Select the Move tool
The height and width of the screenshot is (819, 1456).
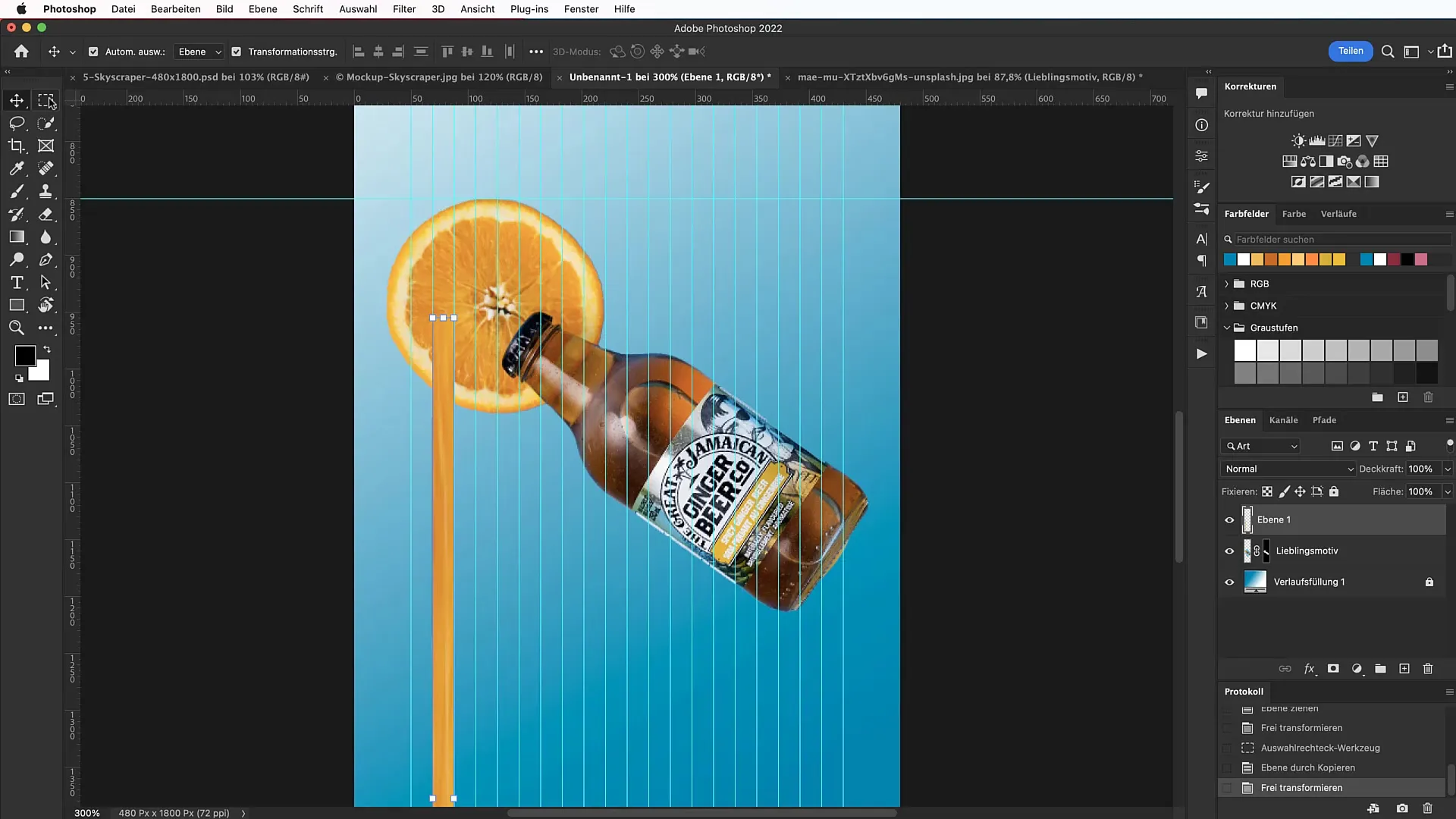17,100
